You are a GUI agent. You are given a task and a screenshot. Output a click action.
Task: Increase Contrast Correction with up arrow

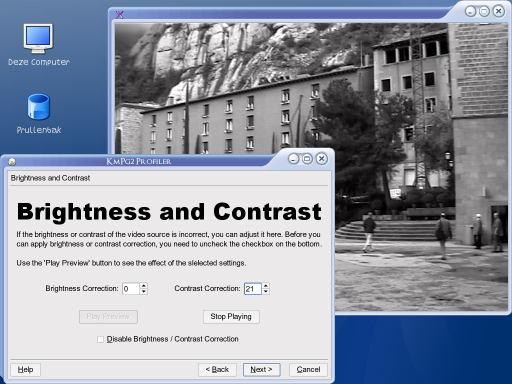[x=266, y=286]
